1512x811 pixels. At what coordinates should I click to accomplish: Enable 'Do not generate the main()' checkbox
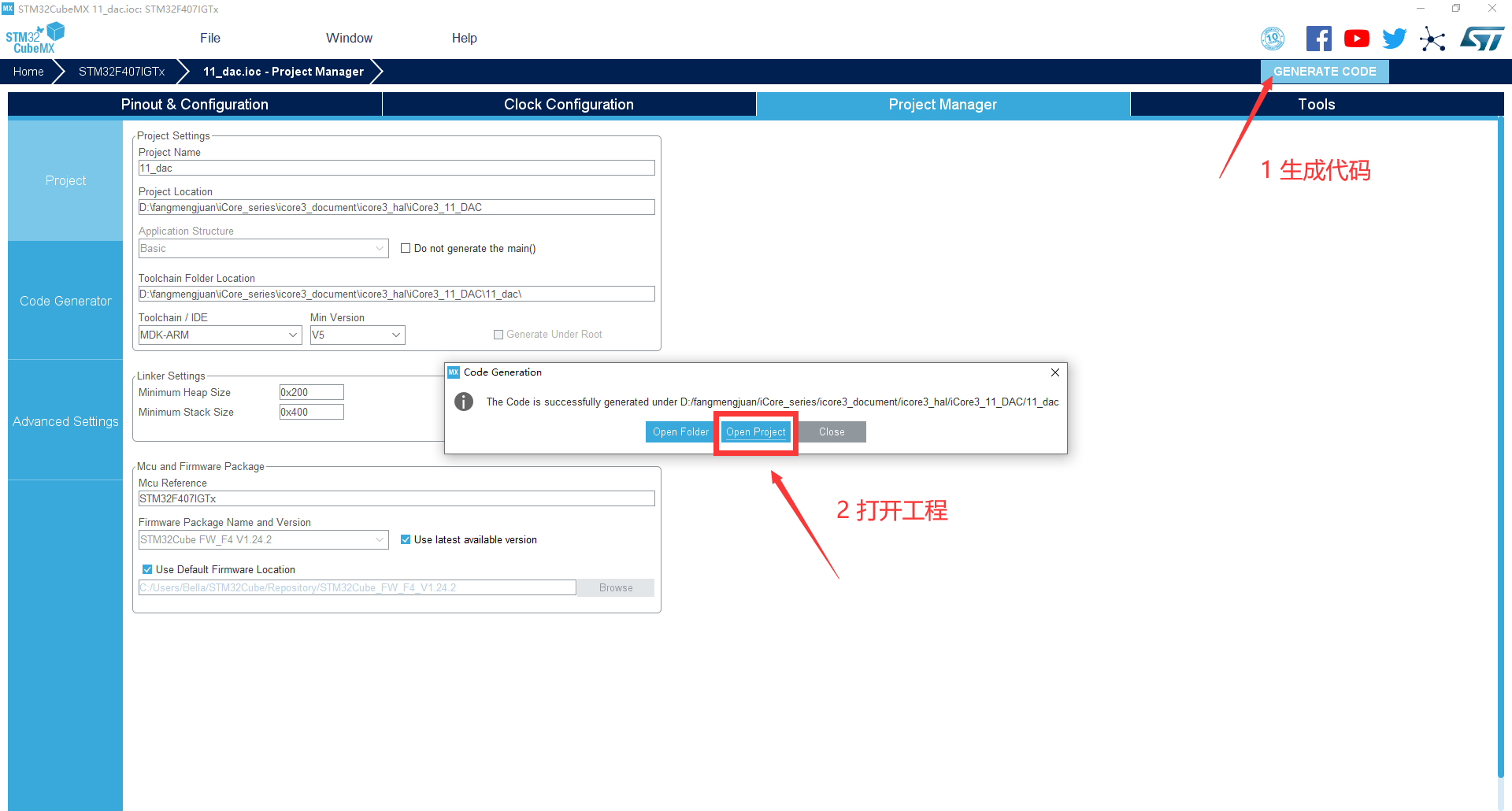pyautogui.click(x=406, y=248)
